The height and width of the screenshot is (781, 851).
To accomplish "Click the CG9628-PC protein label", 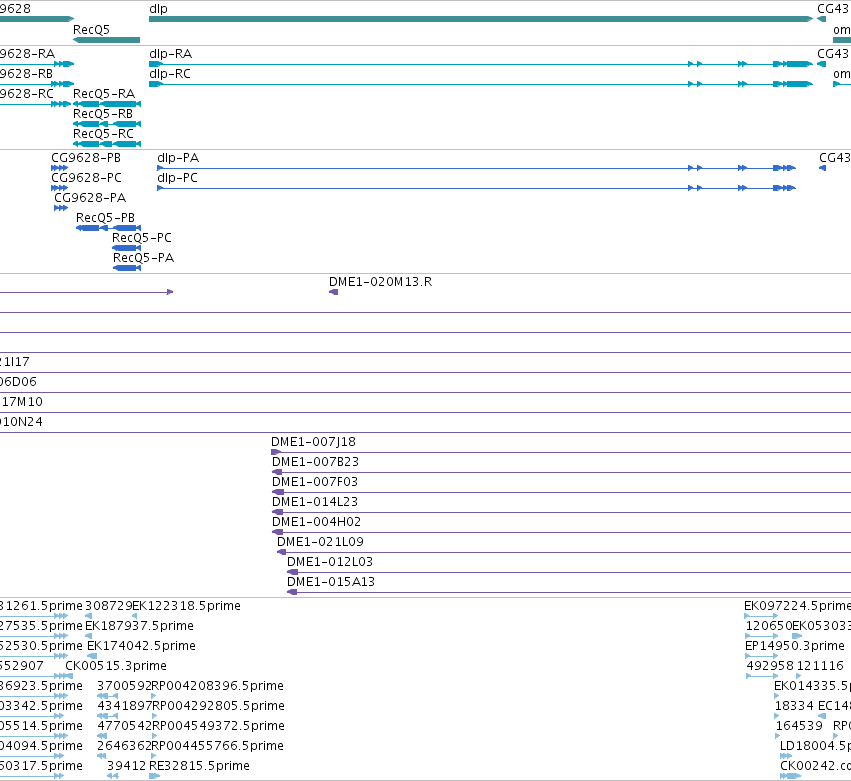I will [x=86, y=178].
